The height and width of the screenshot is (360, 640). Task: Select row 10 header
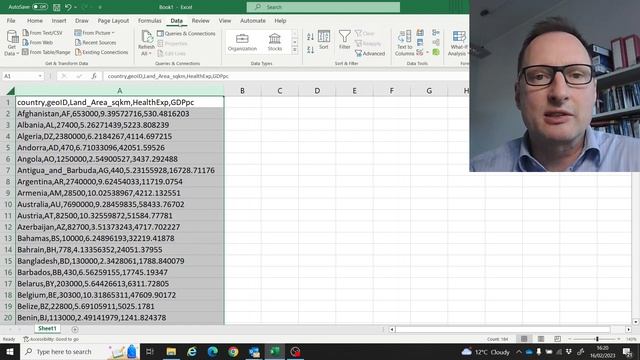point(8,204)
